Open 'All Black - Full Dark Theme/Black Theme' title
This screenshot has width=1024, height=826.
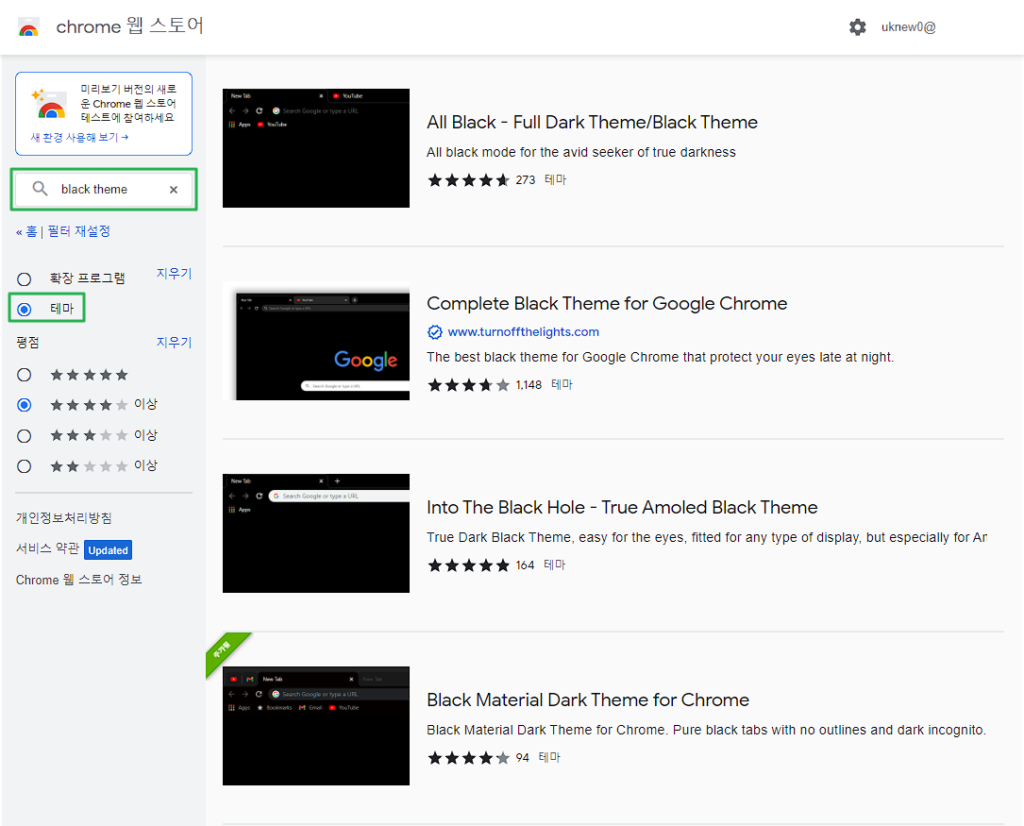(x=592, y=122)
